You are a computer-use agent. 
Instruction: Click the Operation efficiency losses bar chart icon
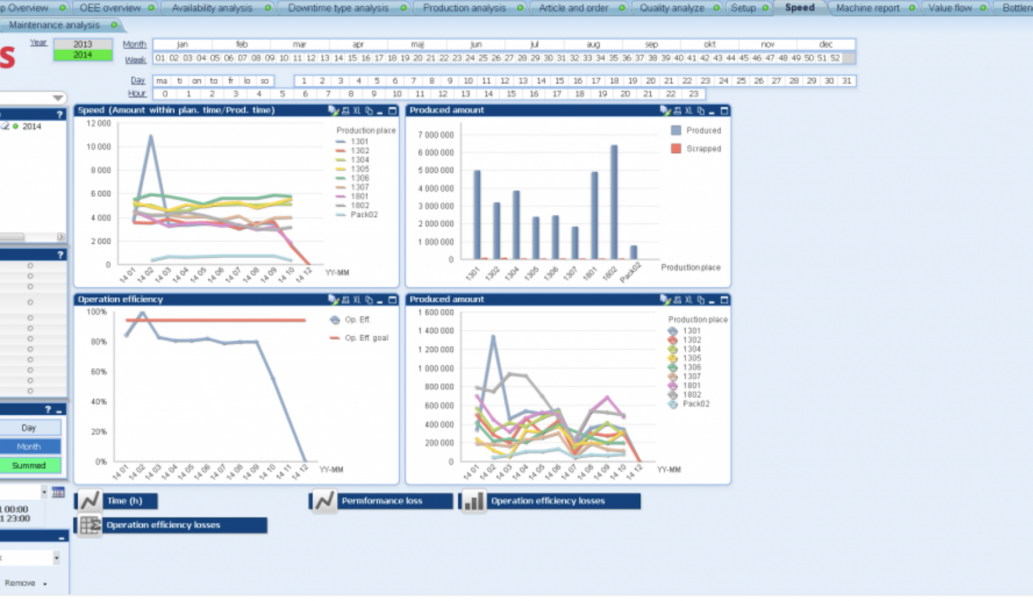pos(473,501)
